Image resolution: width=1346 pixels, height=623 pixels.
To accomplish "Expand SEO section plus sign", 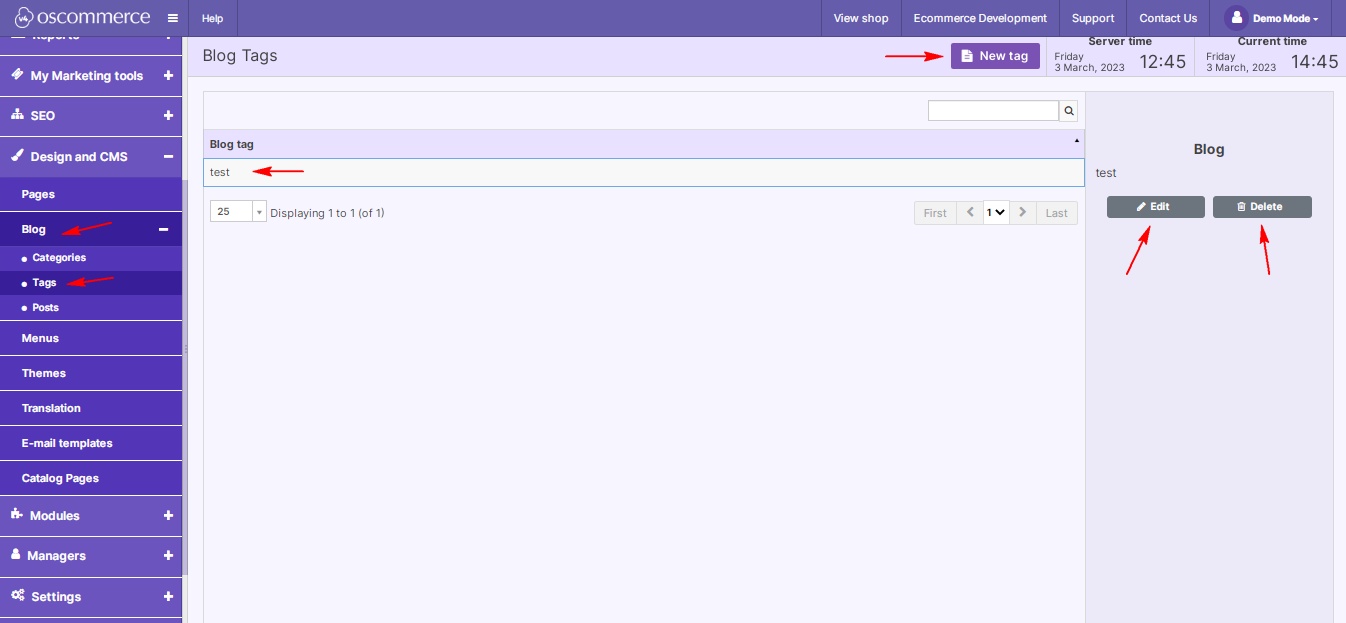I will click(x=168, y=116).
